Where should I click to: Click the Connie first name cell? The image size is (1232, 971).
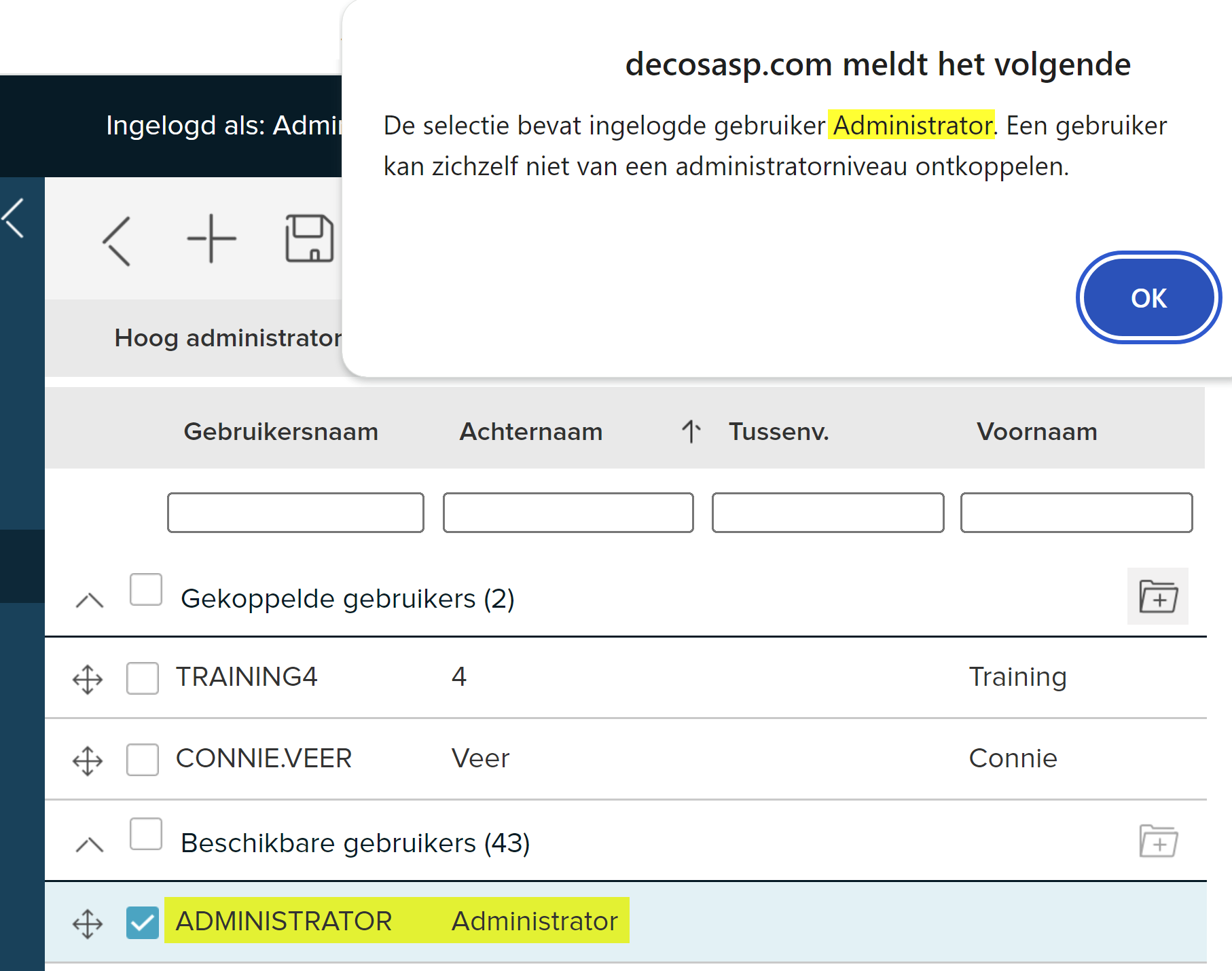1013,758
